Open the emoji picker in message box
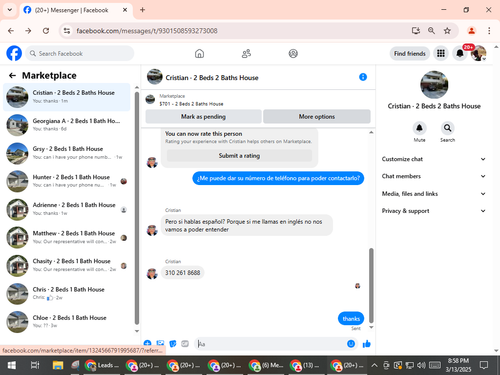This screenshot has height=375, width=500. (351, 344)
